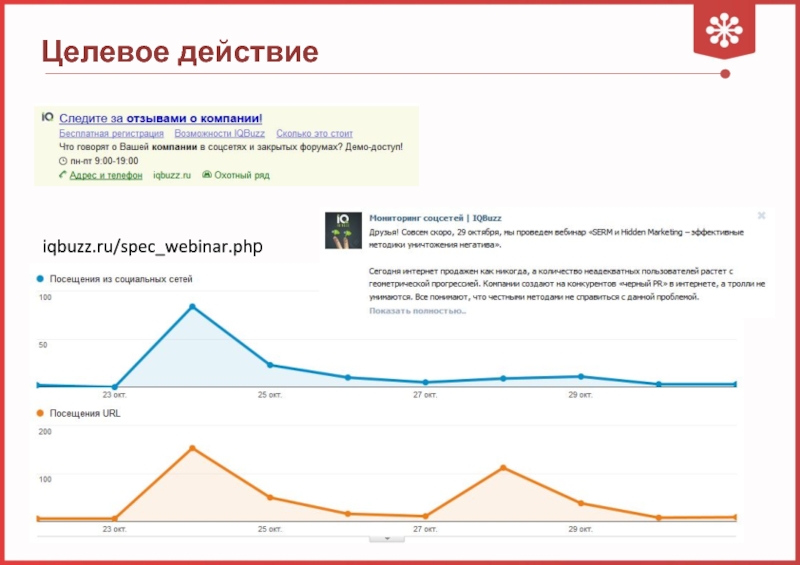
Task: Click the 'Посещения URL' legend label
Action: pos(85,413)
